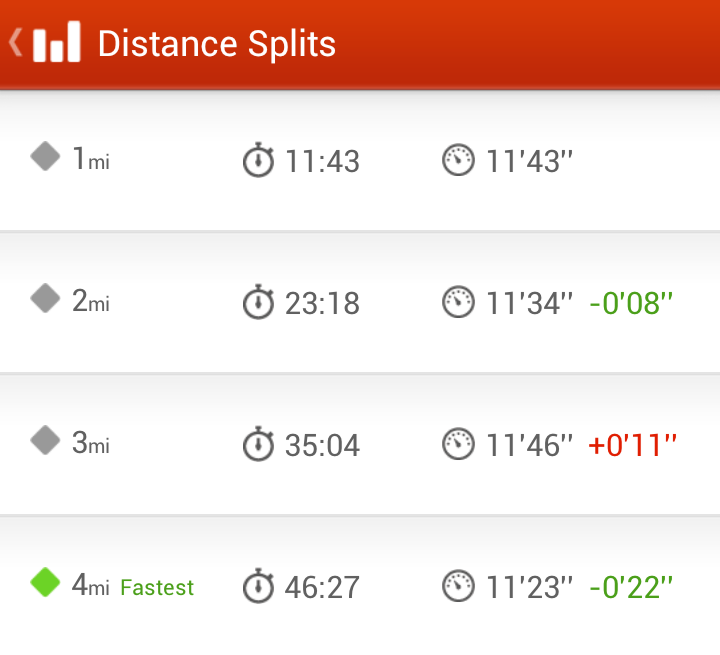Tap the green -0'08" pace difference
Screen dimensions: 720x655
tap(631, 303)
